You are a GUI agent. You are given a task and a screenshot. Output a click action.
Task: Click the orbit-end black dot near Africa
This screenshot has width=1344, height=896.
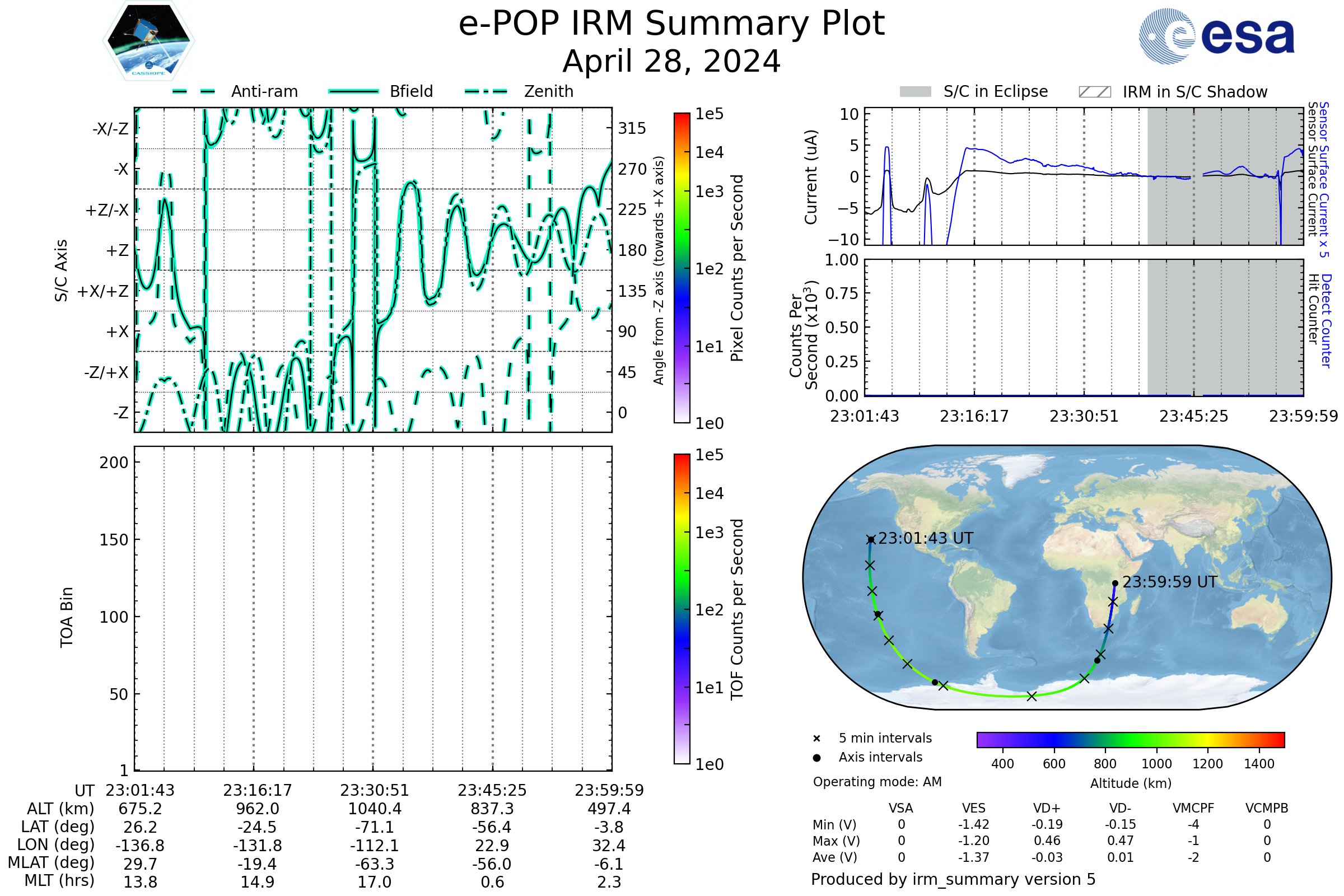click(1115, 584)
